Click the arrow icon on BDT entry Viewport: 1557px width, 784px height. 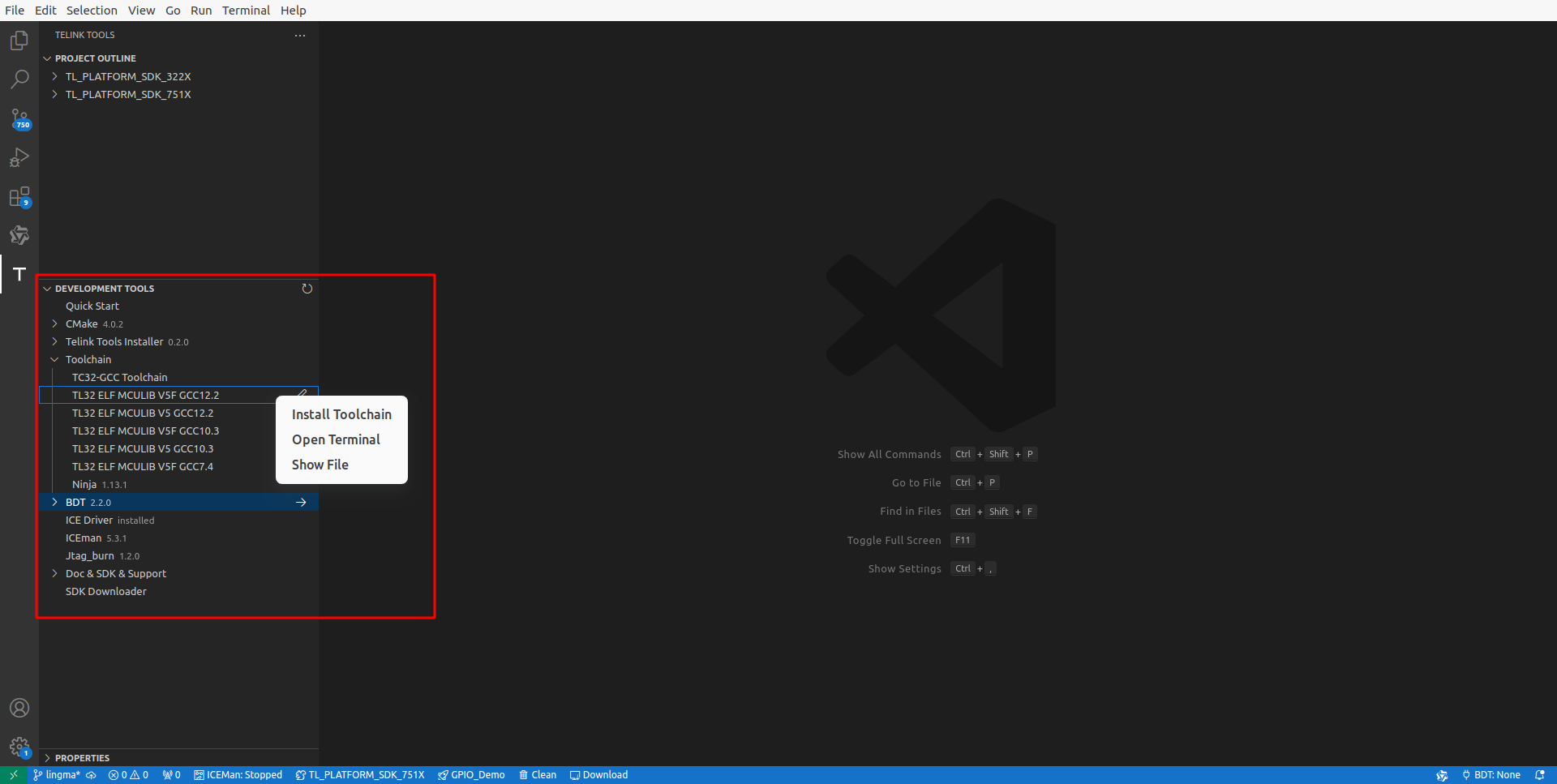[301, 502]
